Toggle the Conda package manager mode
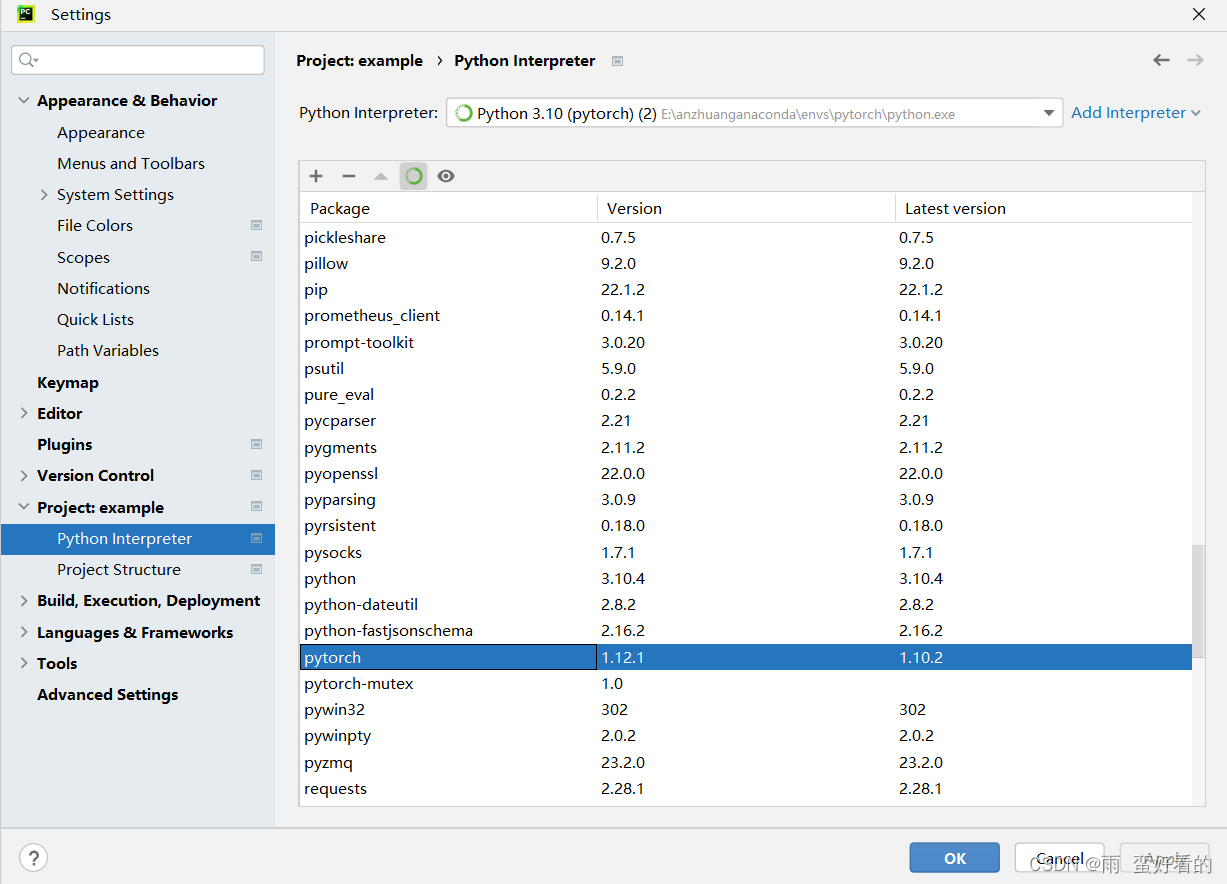1227x884 pixels. (413, 175)
